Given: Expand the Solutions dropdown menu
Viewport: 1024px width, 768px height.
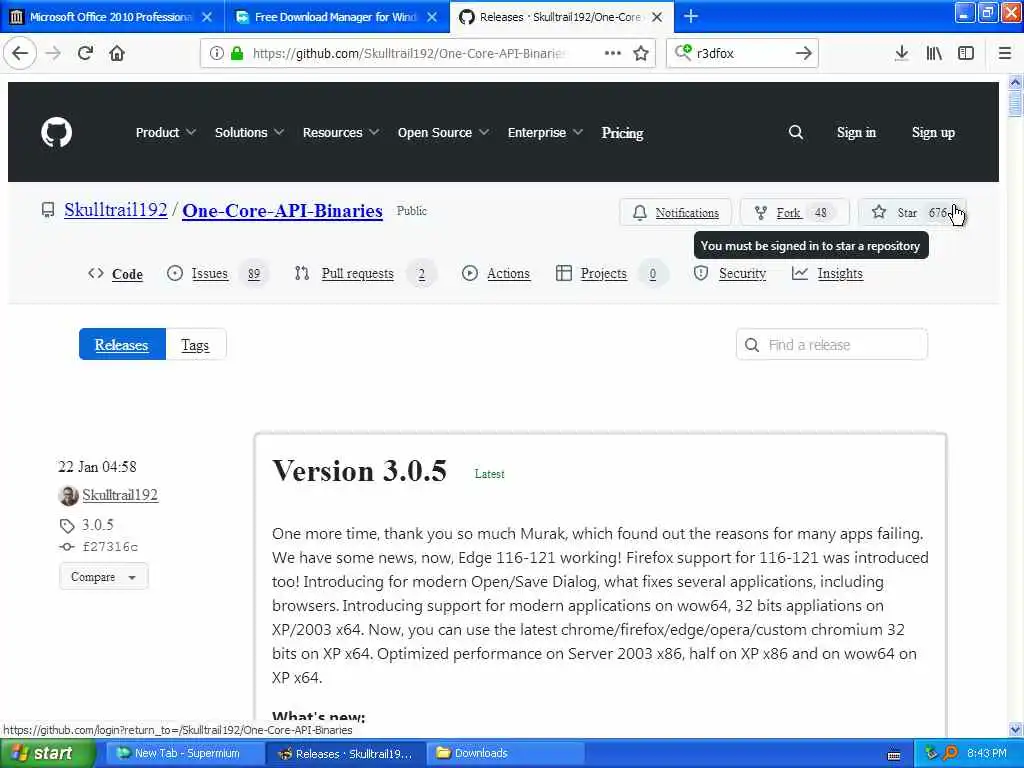Looking at the screenshot, I should (249, 133).
